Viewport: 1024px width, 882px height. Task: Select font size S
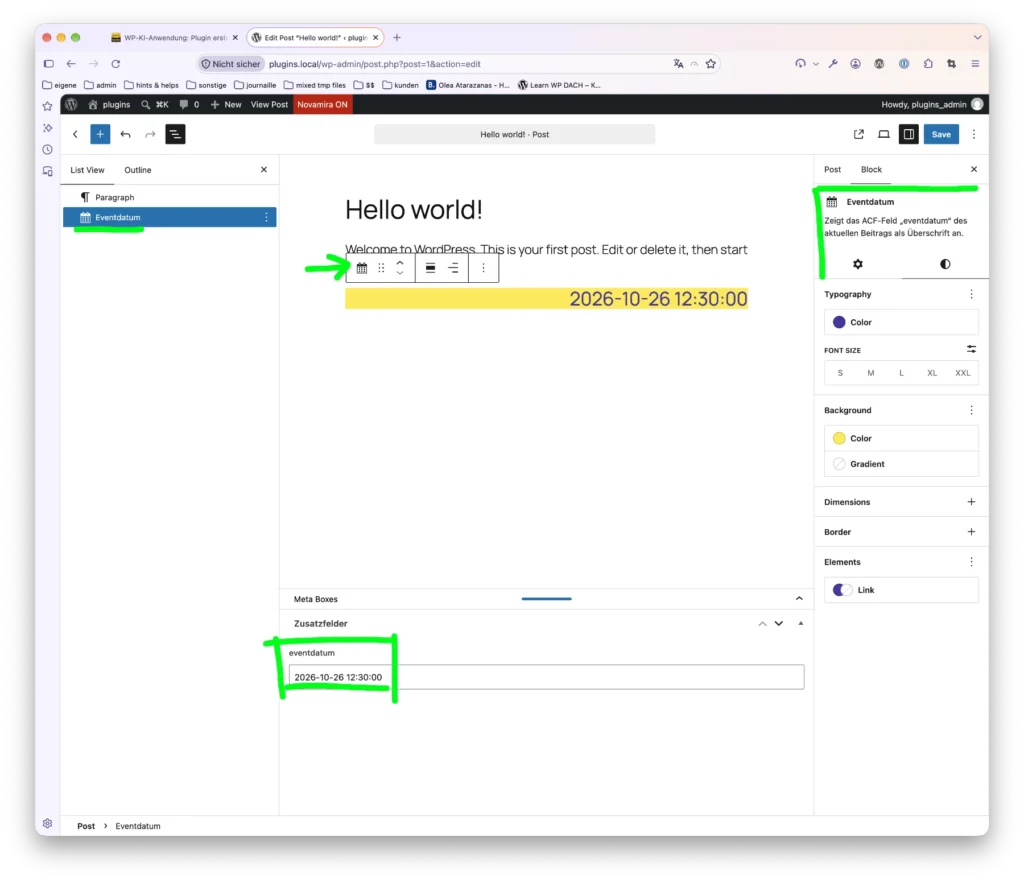[840, 373]
